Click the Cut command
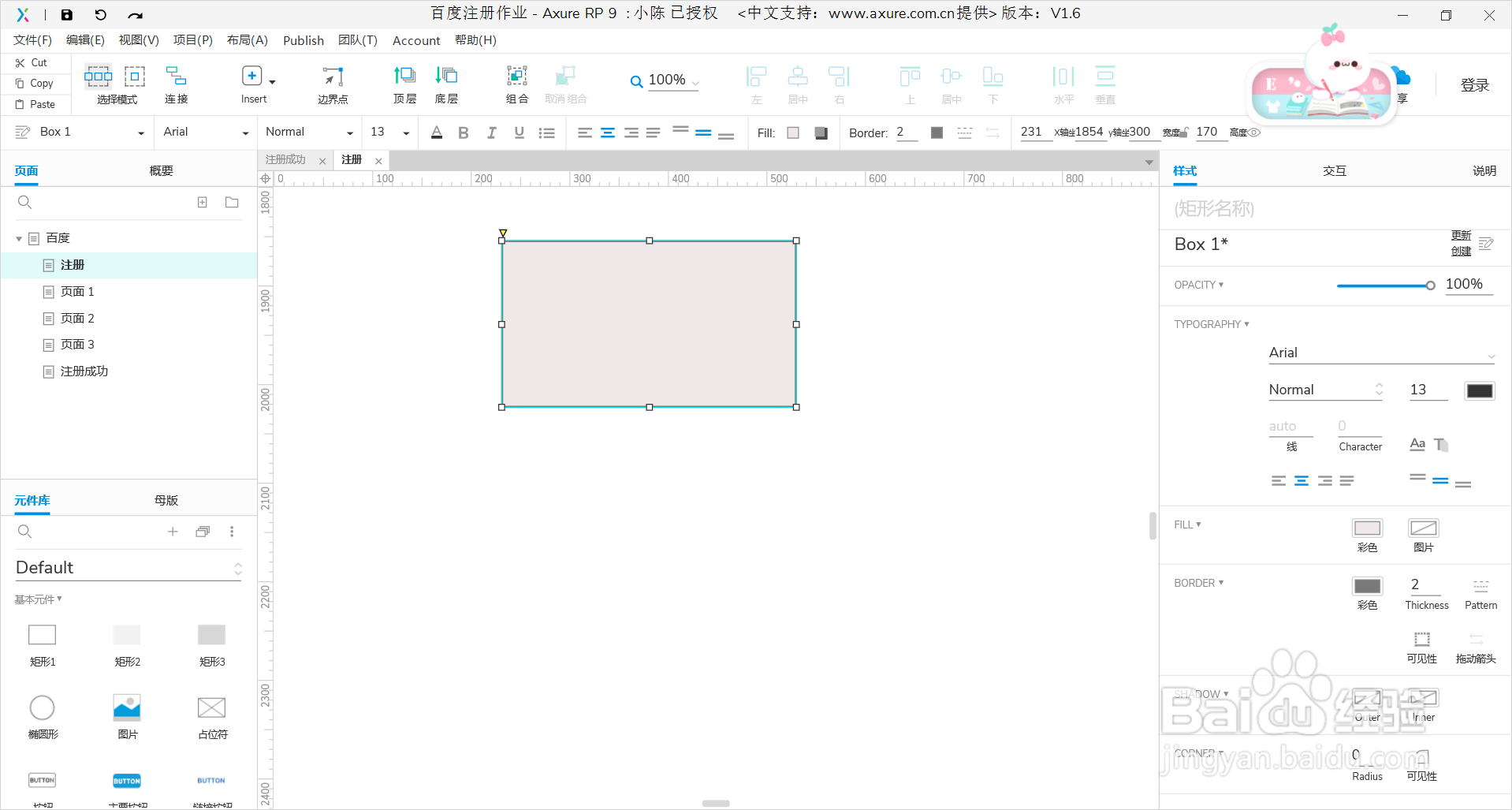This screenshot has width=1512, height=810. click(x=32, y=62)
